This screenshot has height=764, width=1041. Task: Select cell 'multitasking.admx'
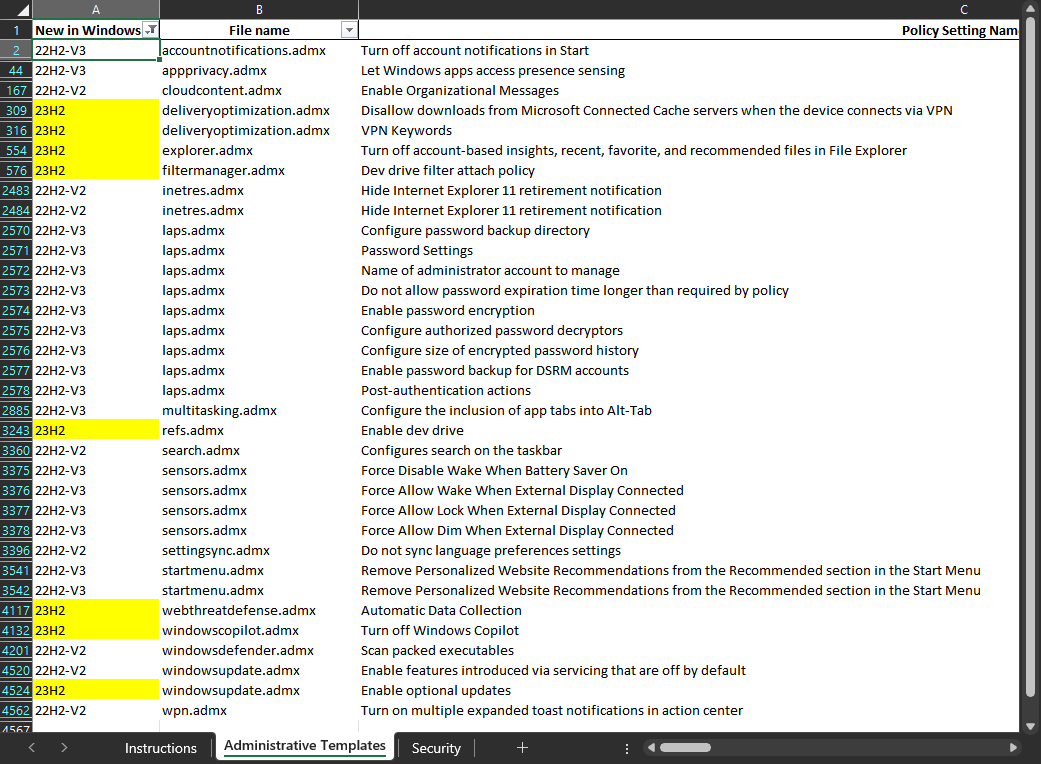[259, 410]
